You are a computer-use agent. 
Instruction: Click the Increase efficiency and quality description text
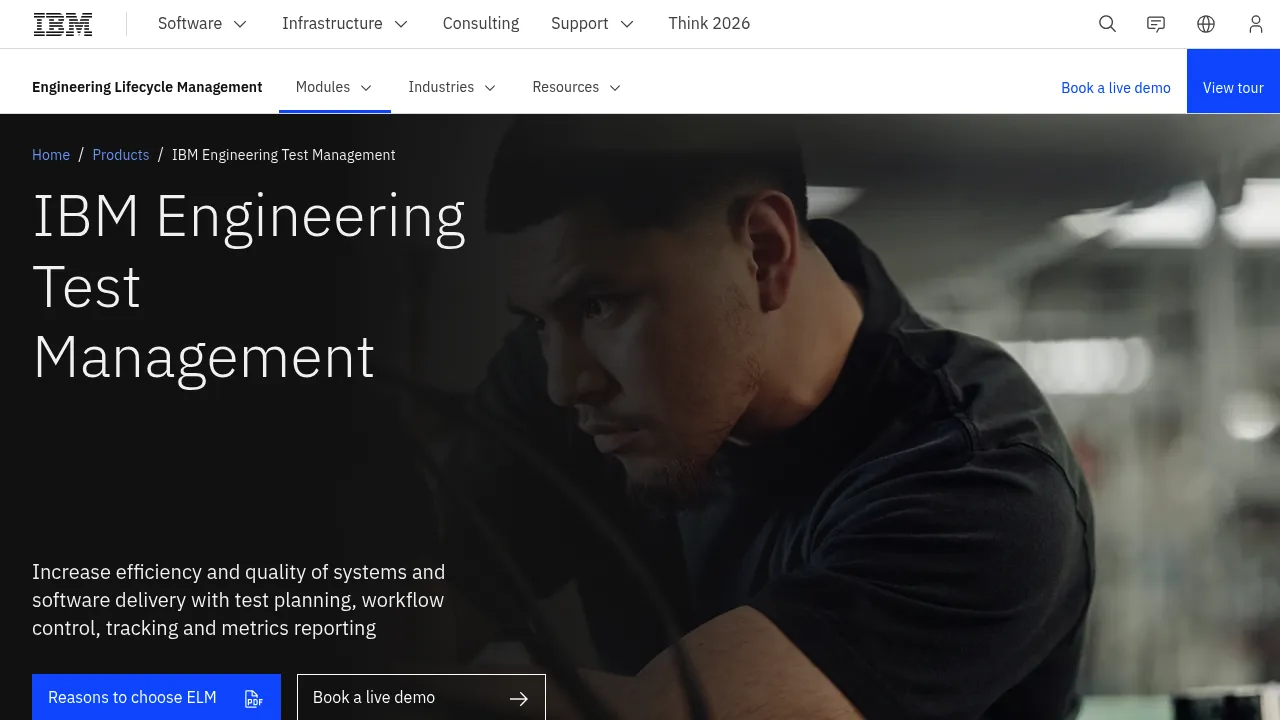pos(239,600)
